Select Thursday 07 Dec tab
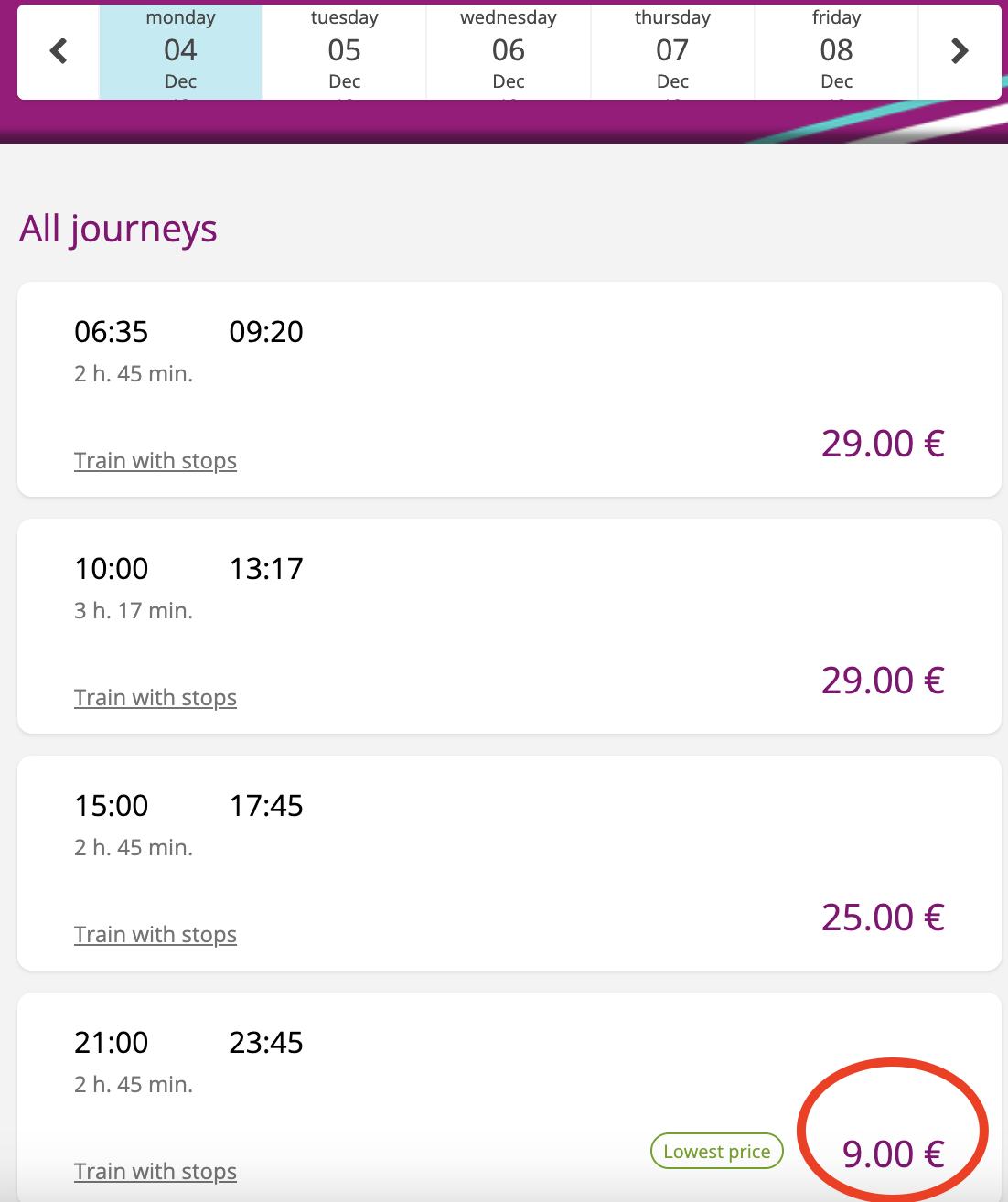The width and height of the screenshot is (1008, 1202). (672, 51)
